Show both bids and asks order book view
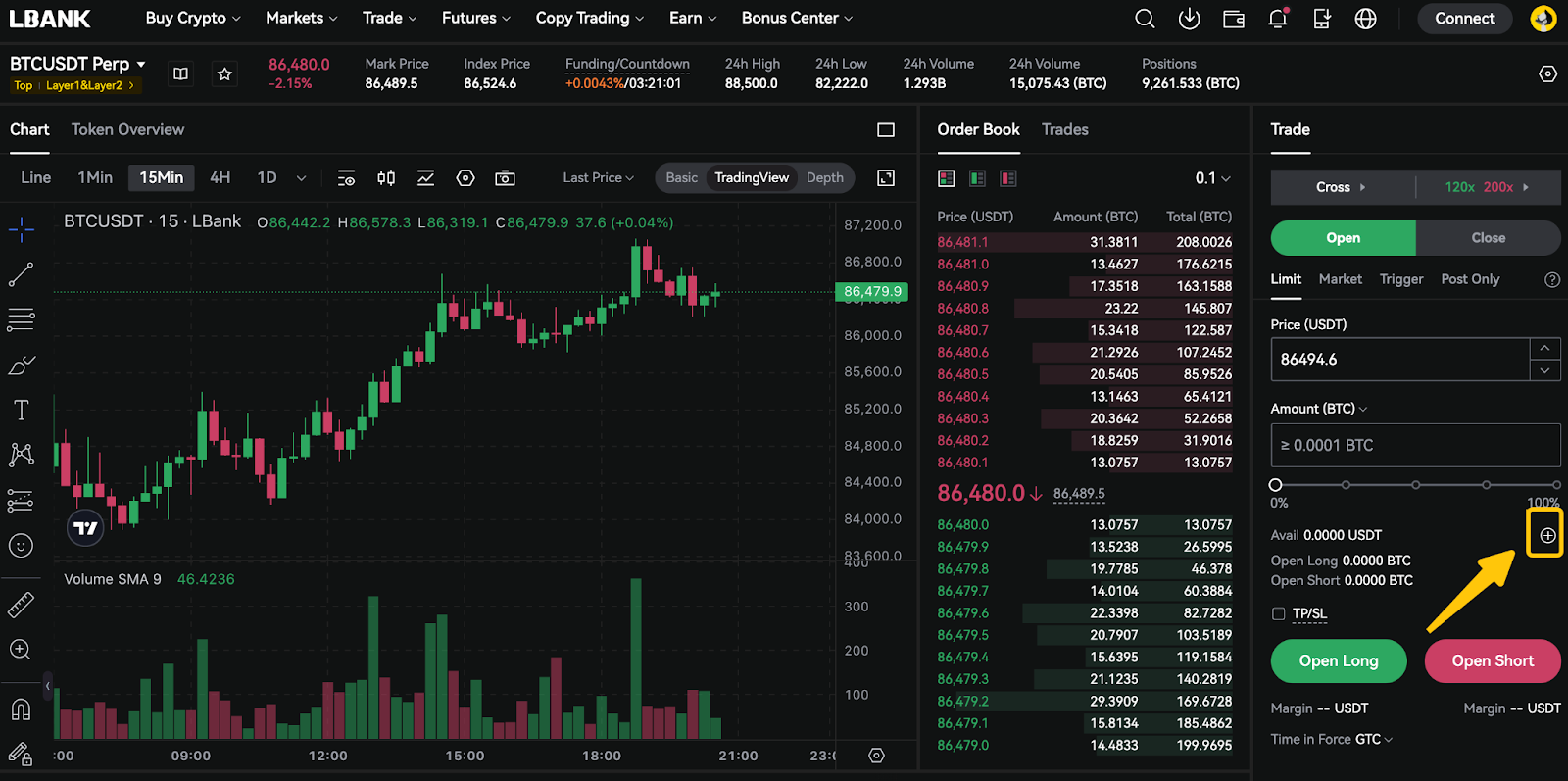The width and height of the screenshot is (1568, 781). click(947, 178)
